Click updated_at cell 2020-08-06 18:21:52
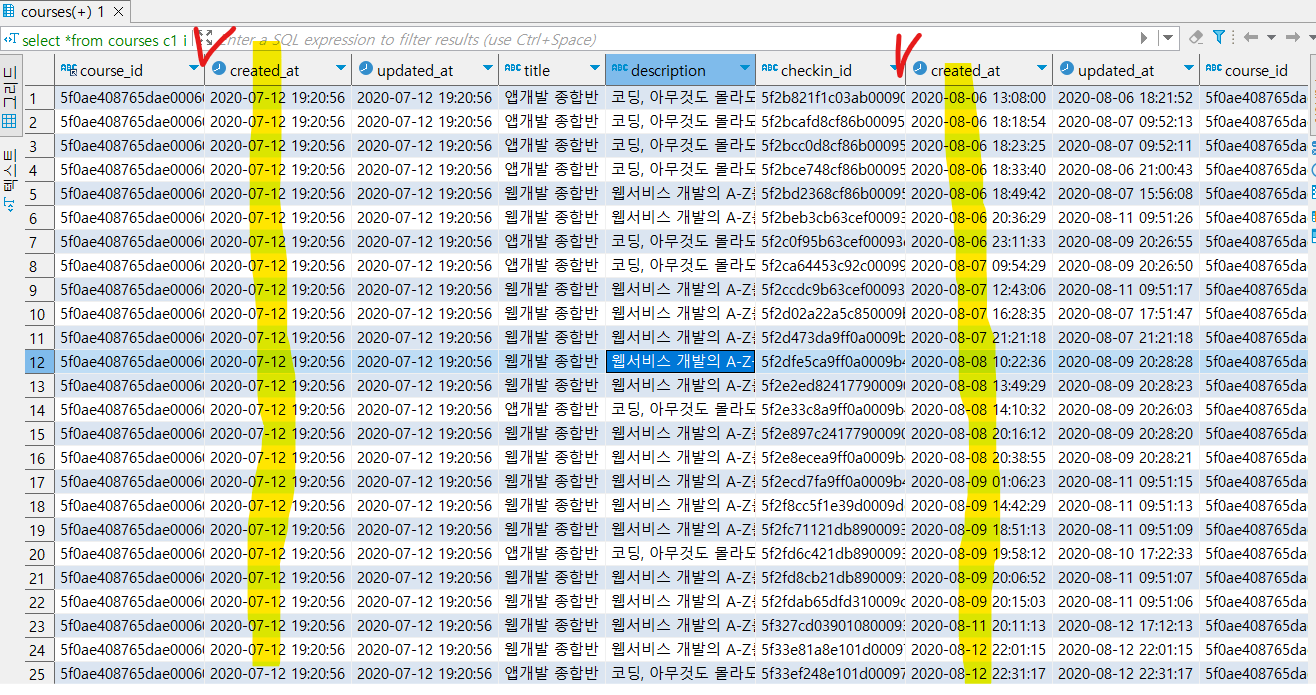 [1126, 97]
